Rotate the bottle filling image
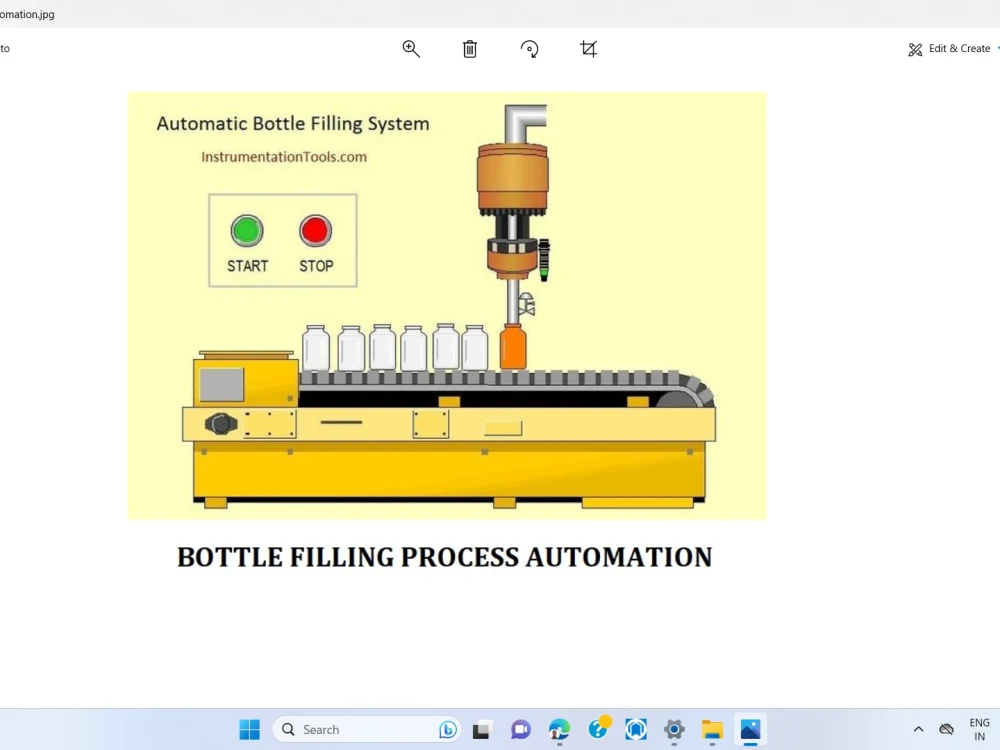 tap(529, 48)
